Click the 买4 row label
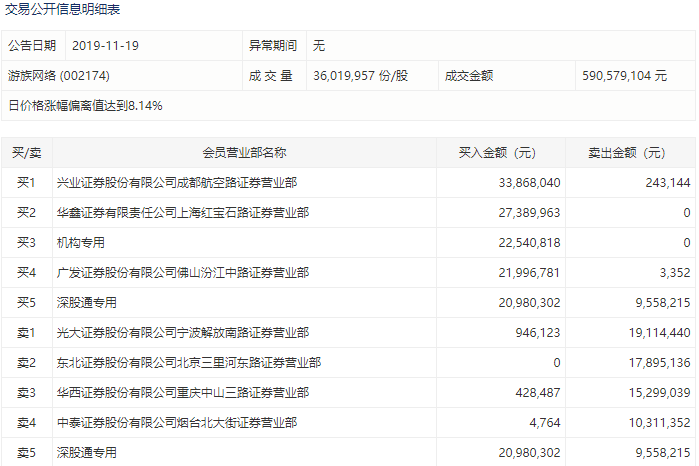699x466 pixels. click(26, 272)
